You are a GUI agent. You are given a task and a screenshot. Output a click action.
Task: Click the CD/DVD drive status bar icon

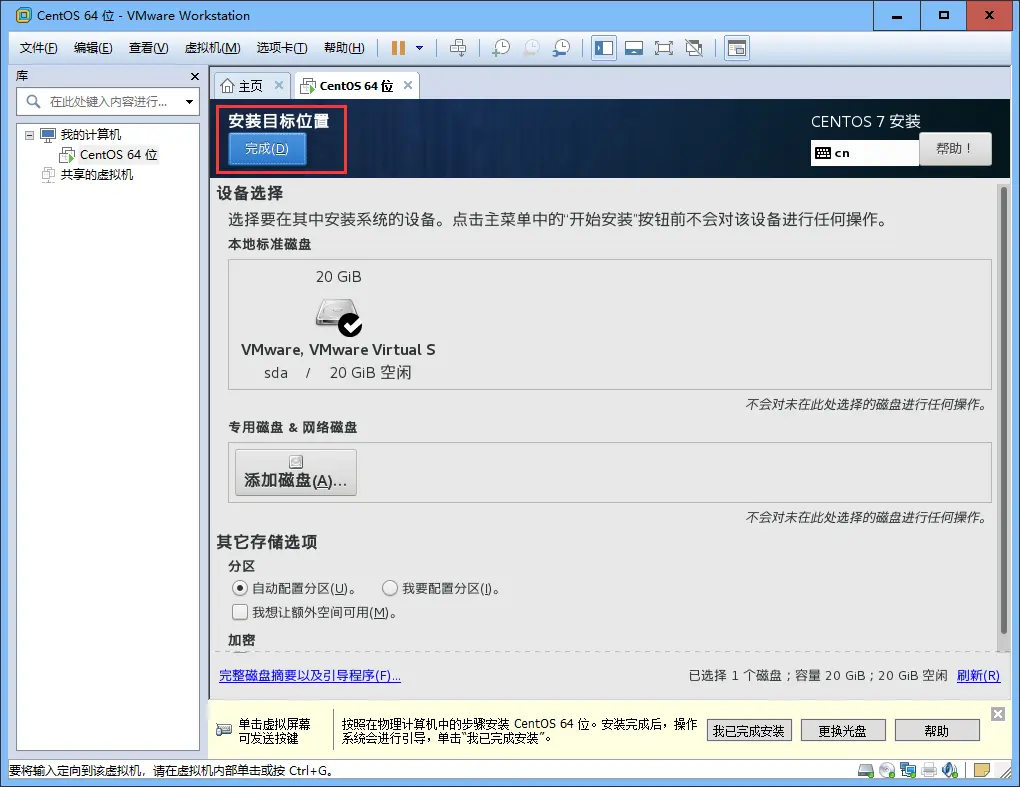click(x=887, y=771)
